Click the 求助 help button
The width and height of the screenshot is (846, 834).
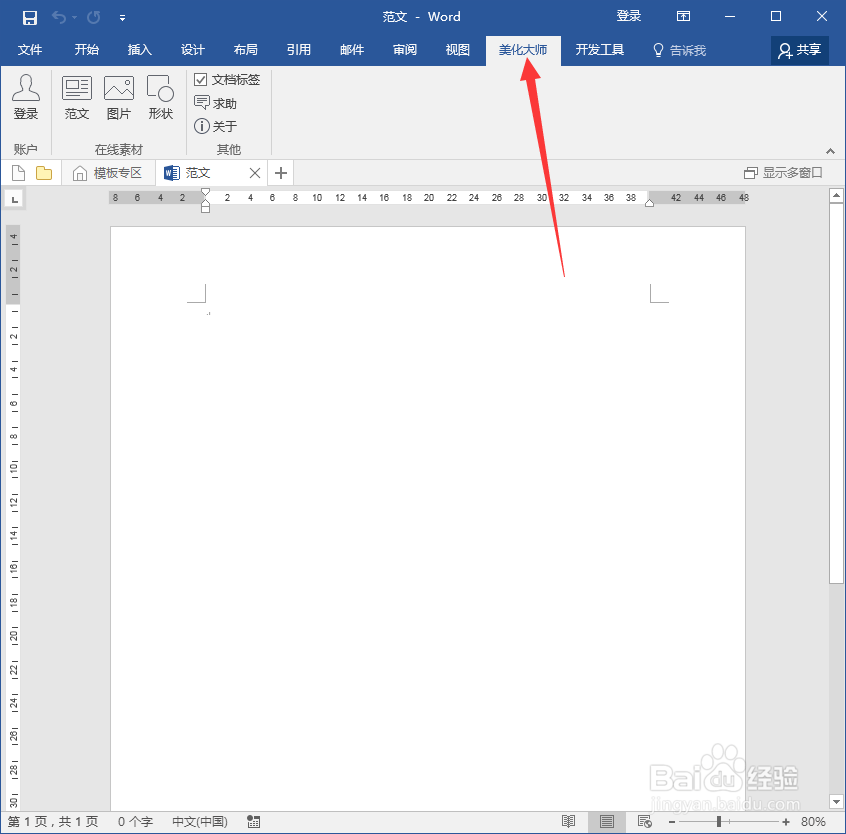(x=215, y=103)
